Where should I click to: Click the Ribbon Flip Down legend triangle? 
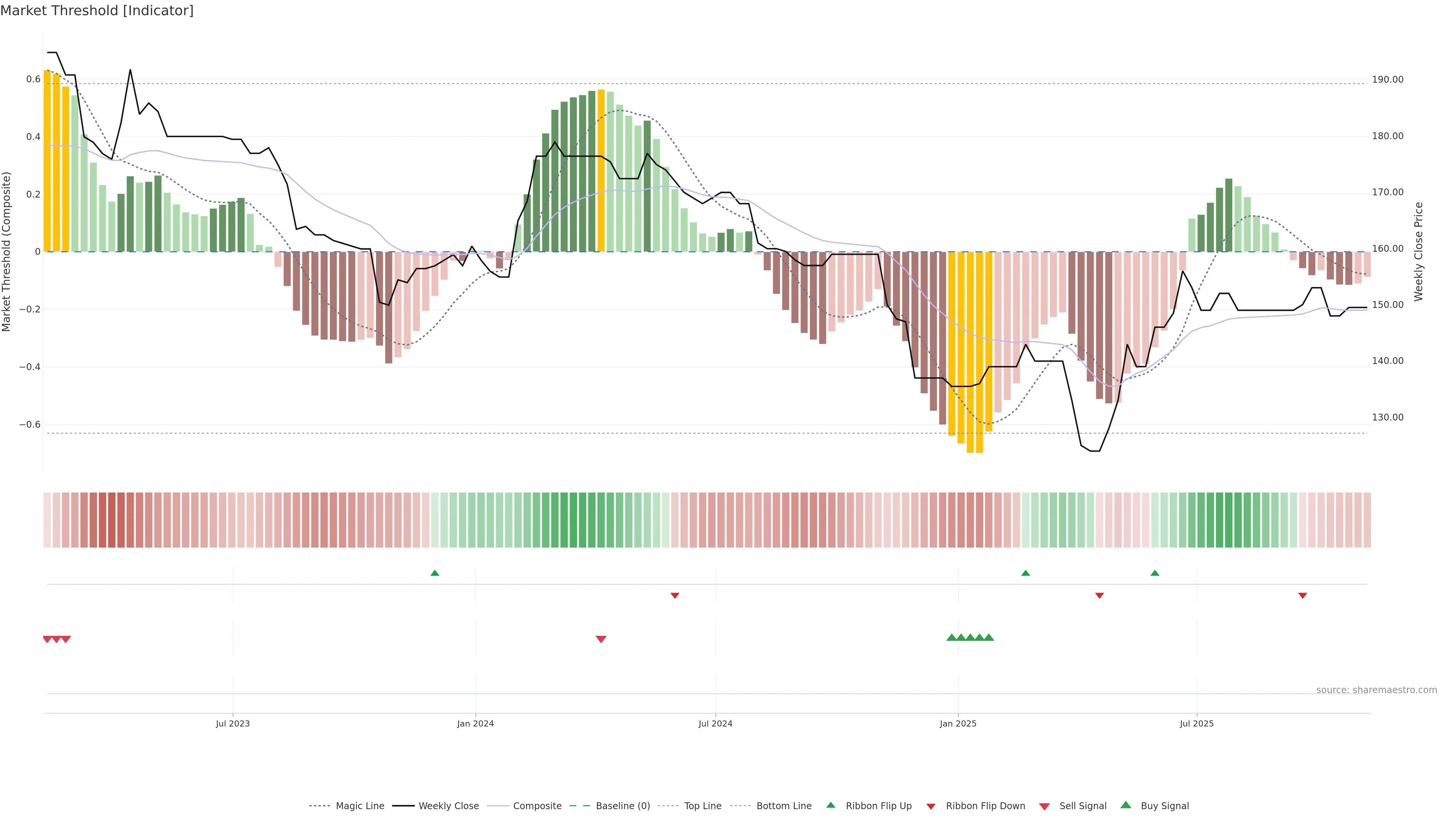pos(931,806)
